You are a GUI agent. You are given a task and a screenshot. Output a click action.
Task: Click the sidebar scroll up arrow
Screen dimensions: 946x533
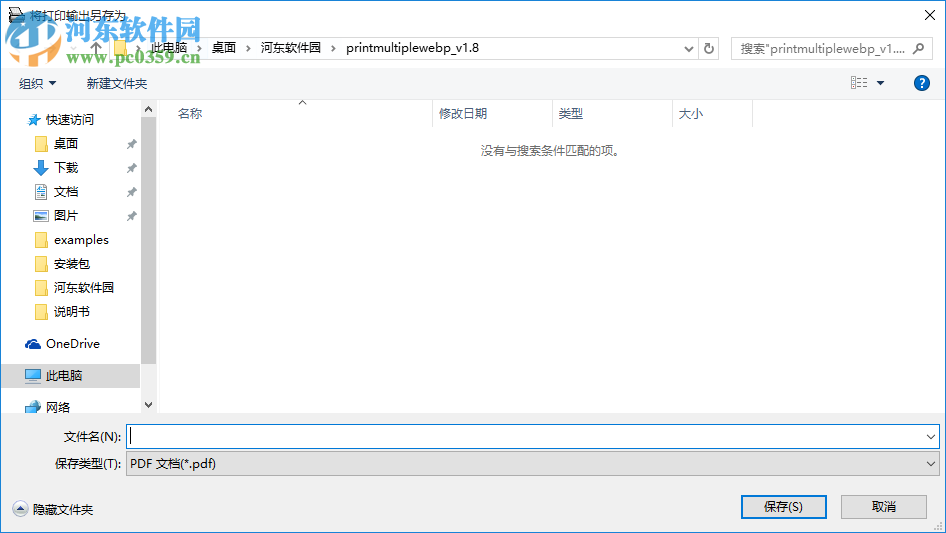(x=148, y=109)
